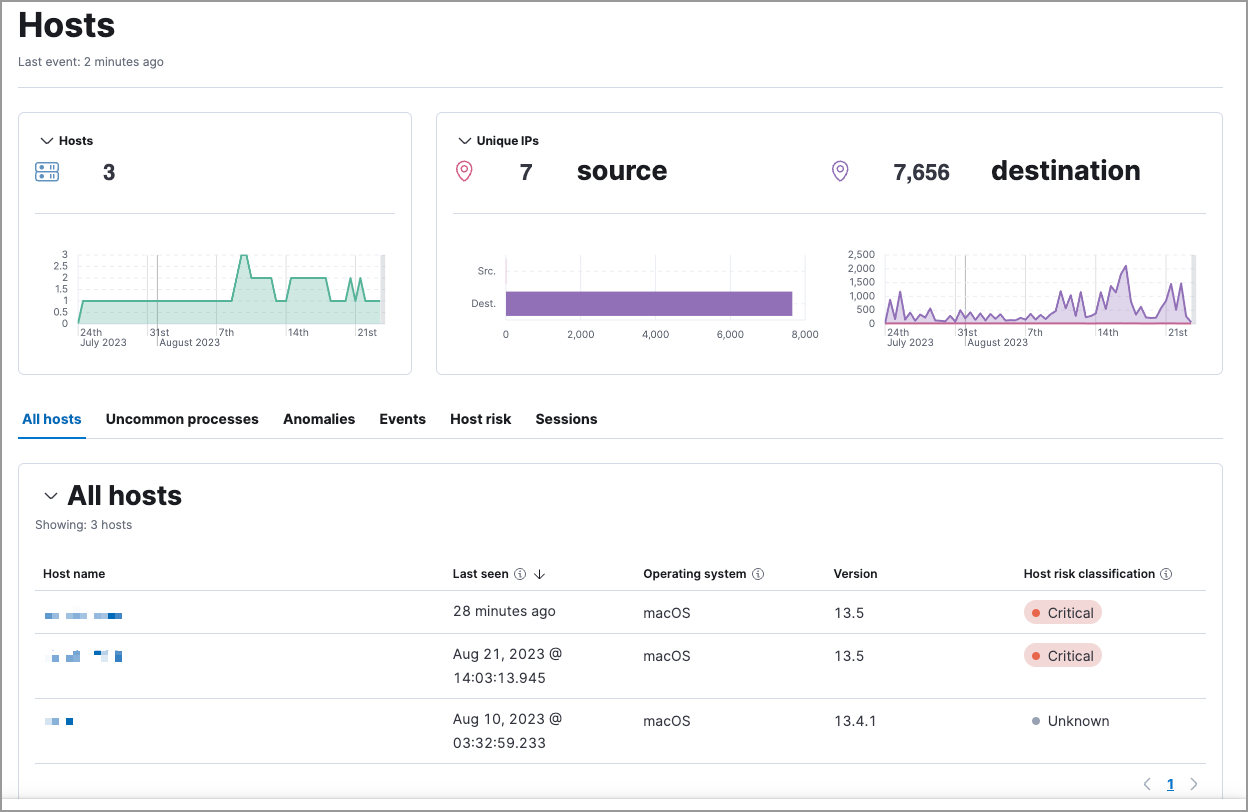Click the info icon next to Operating system
This screenshot has height=812, width=1248.
click(x=759, y=573)
